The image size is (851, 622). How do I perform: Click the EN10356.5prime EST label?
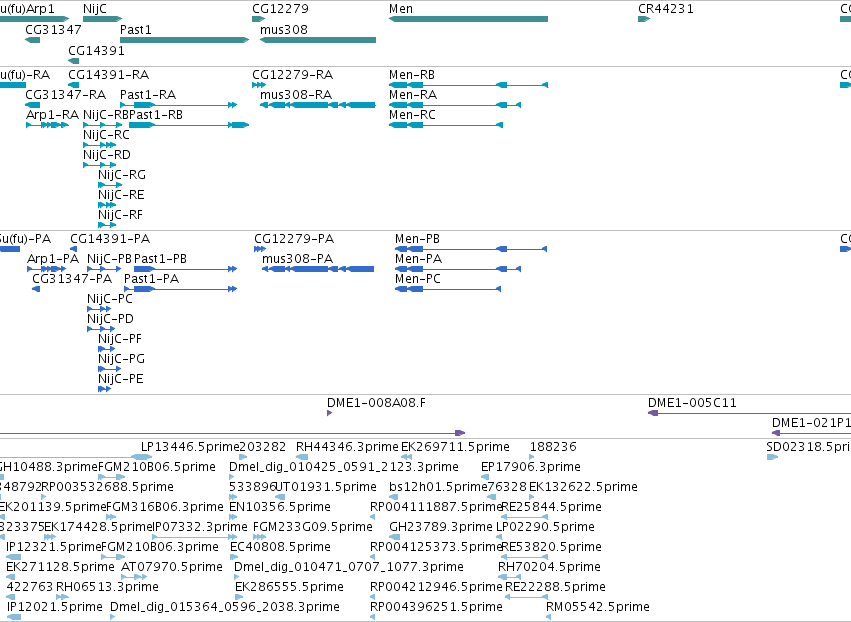[280, 507]
